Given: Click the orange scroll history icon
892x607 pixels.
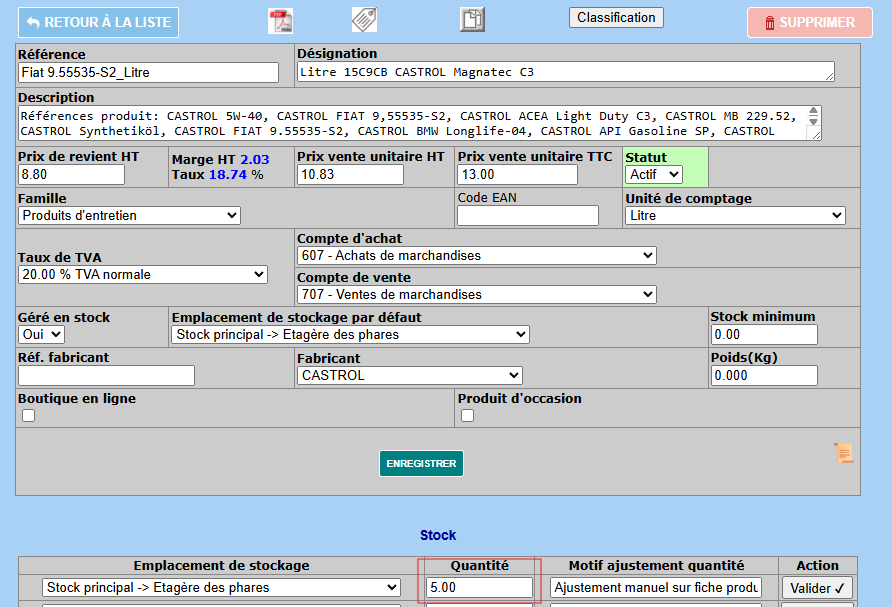Looking at the screenshot, I should pos(844,453).
